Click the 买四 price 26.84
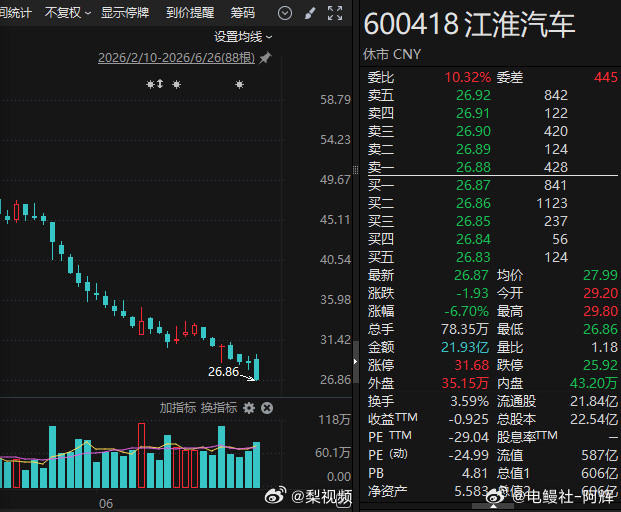 473,239
